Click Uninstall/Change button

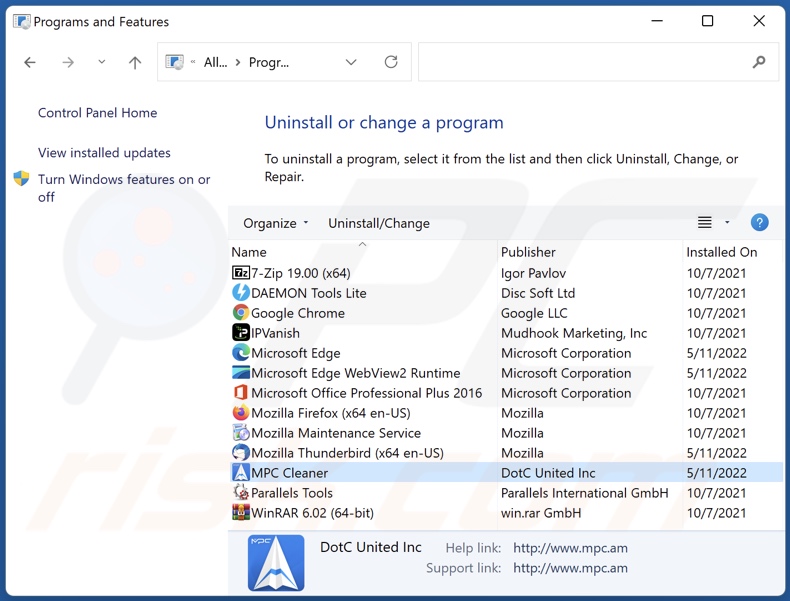click(379, 223)
